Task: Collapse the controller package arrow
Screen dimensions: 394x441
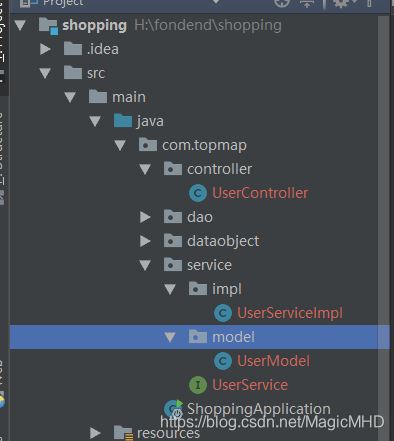Action: point(145,169)
